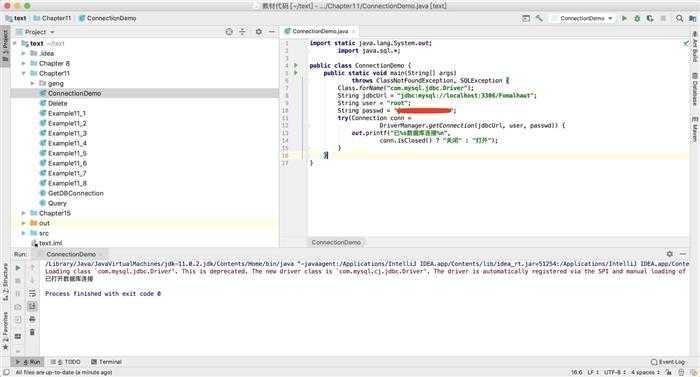The image size is (700, 377).
Task: Click the scroll from source target icon
Action: pos(229,32)
